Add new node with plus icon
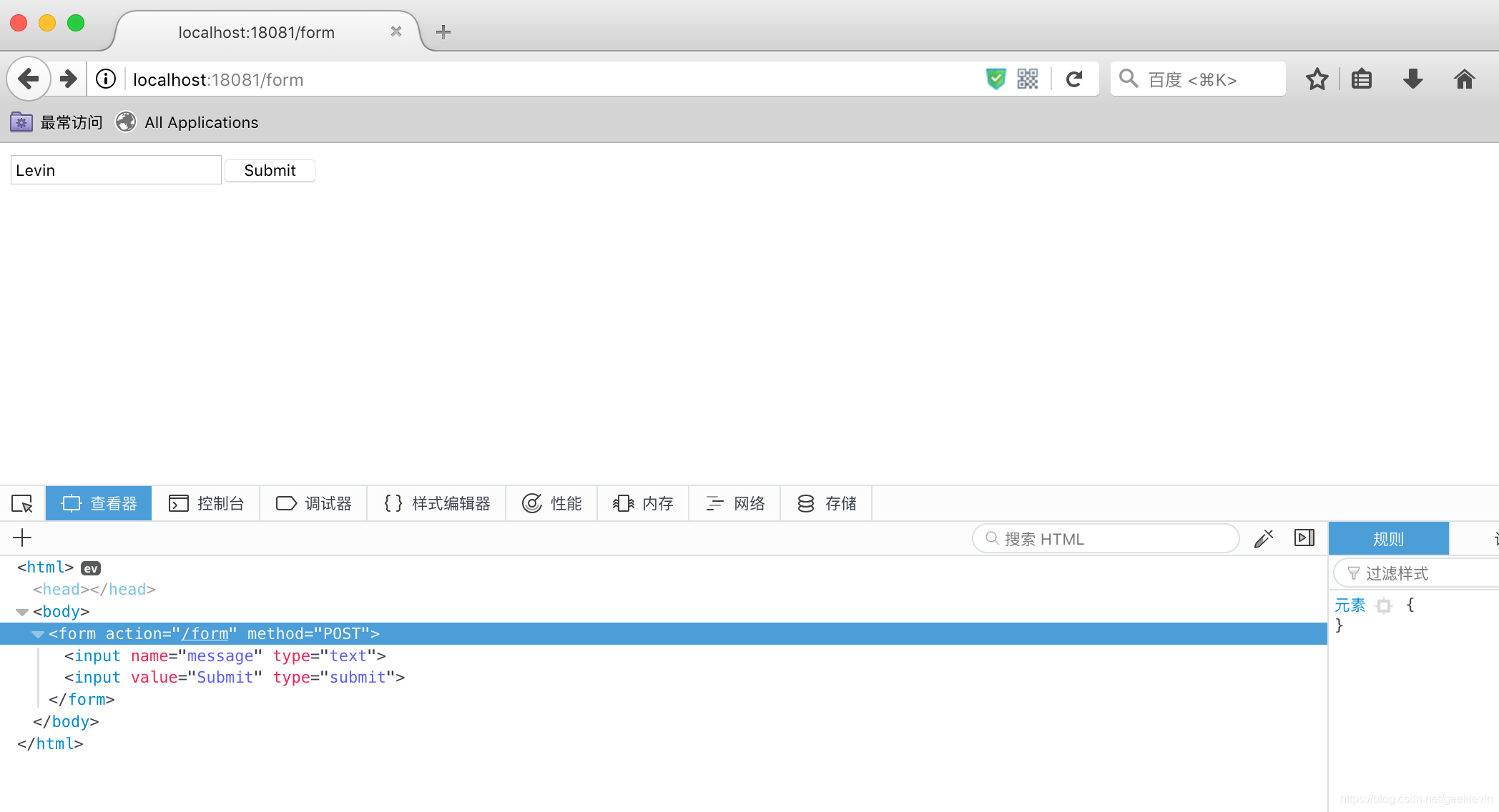The height and width of the screenshot is (812, 1499). 22,538
